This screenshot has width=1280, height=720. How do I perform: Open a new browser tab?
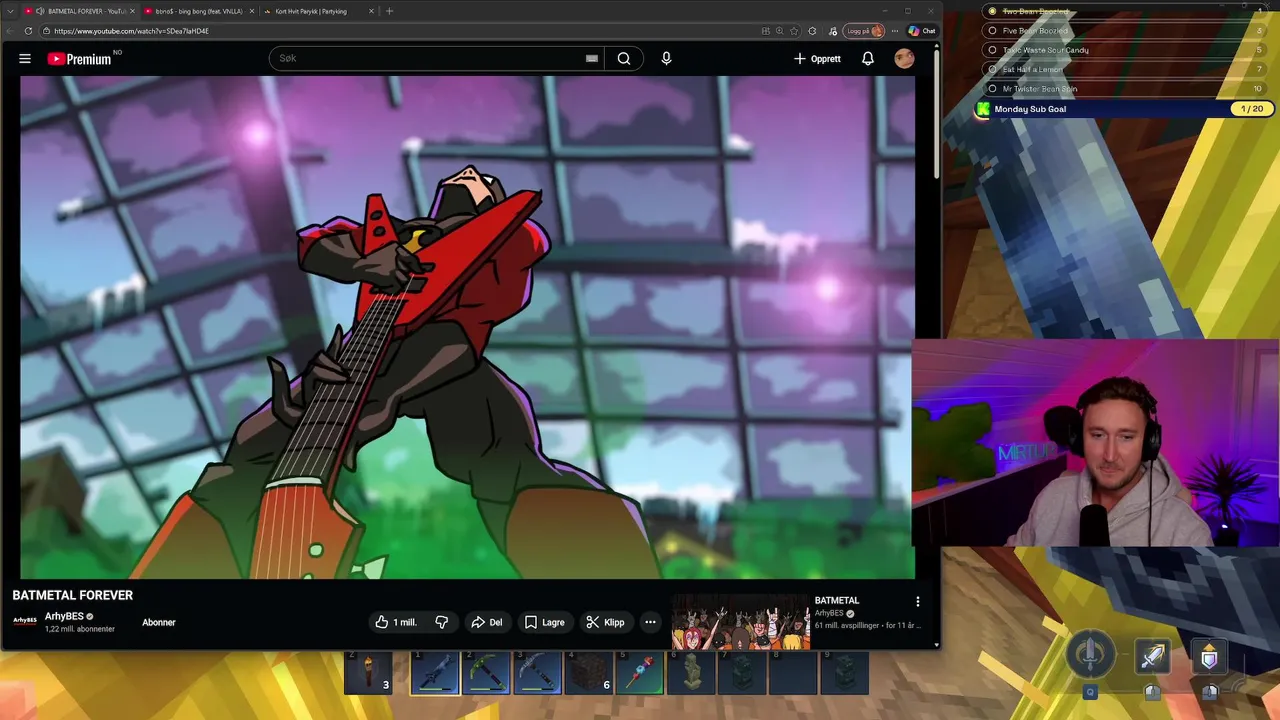pyautogui.click(x=389, y=11)
